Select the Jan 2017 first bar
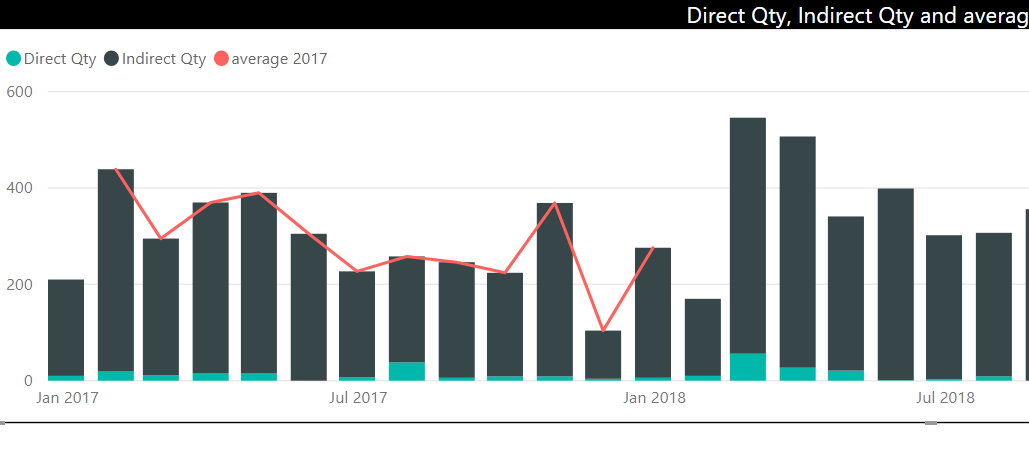This screenshot has width=1029, height=449. [66, 330]
